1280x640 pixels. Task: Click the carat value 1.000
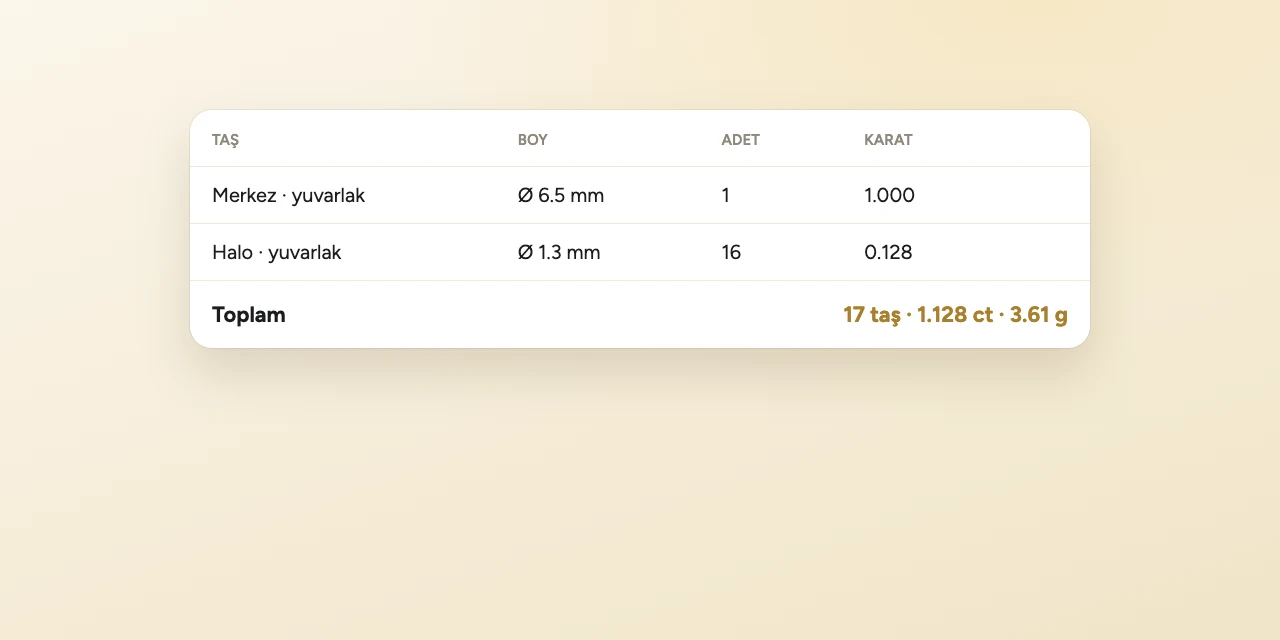pyautogui.click(x=889, y=196)
